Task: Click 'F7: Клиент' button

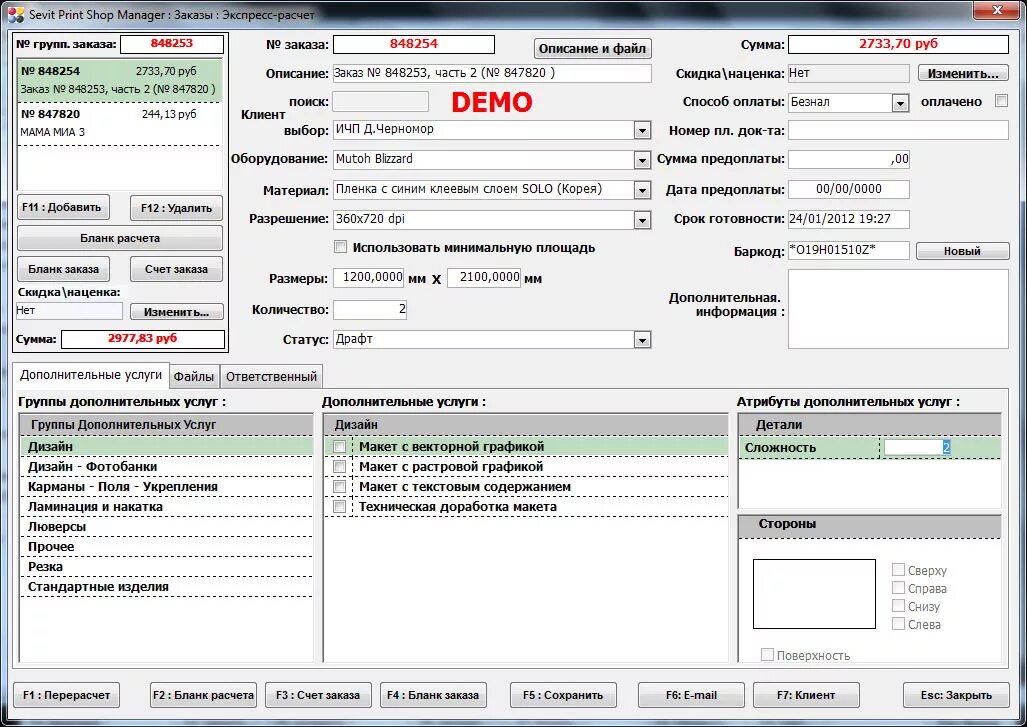Action: [806, 695]
